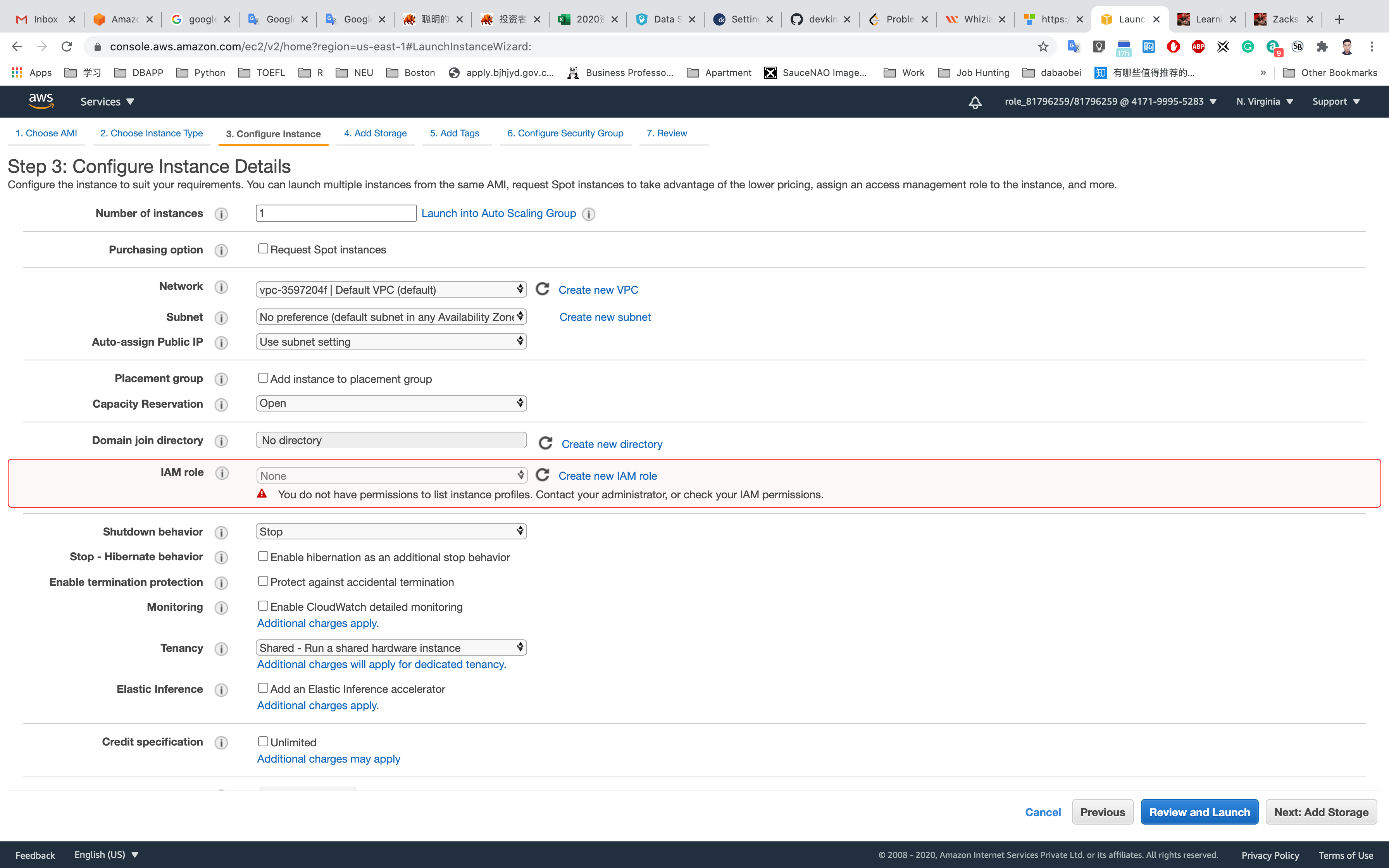
Task: Click the Number of instances input field
Action: (x=336, y=213)
